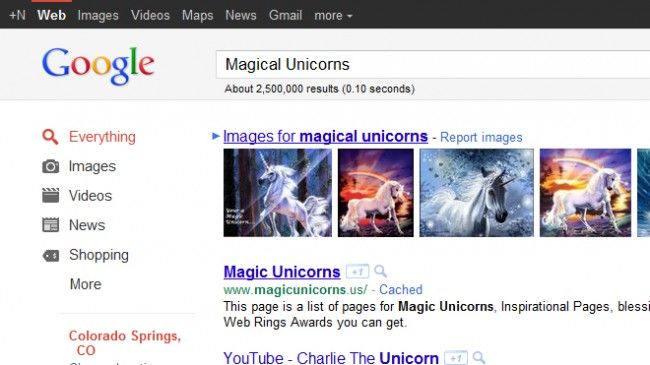Click the red Everything magnifier icon
This screenshot has height=365, width=650.
click(x=50, y=137)
